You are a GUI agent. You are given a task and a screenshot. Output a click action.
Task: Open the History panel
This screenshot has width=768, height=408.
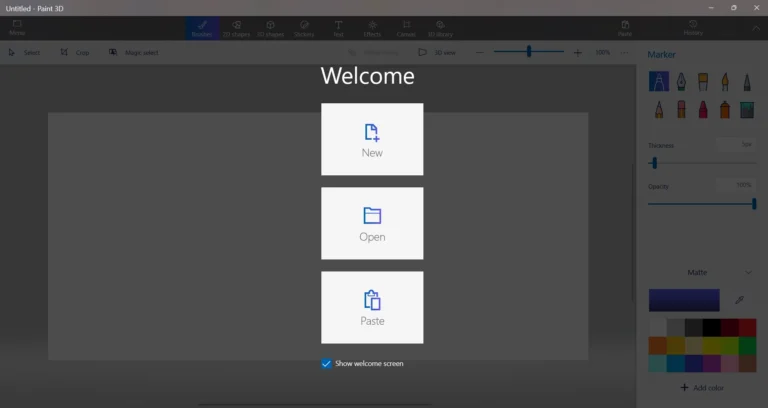(693, 28)
